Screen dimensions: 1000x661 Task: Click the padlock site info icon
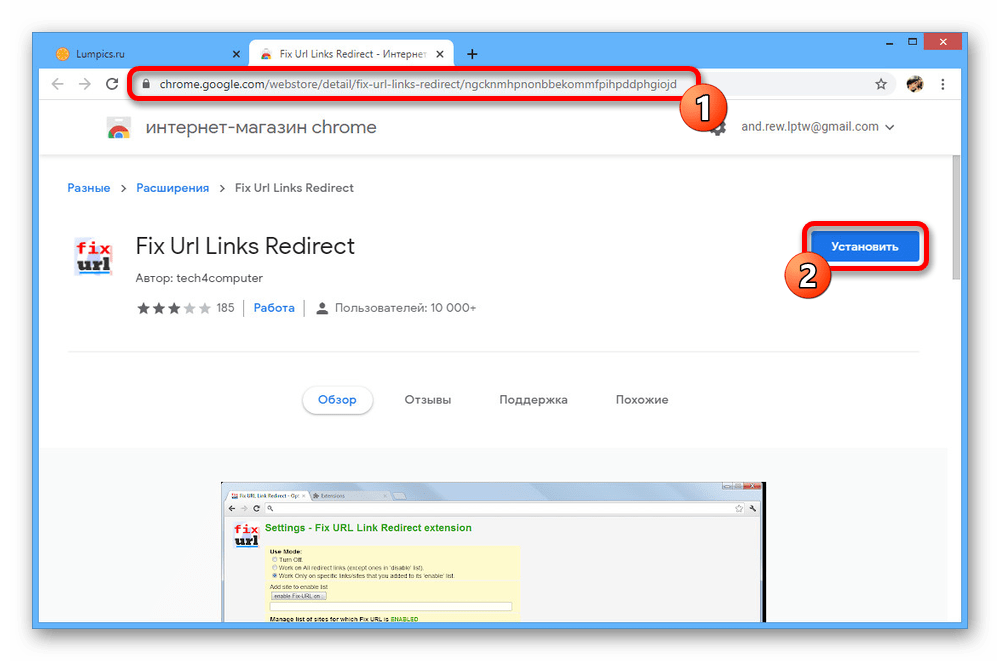pyautogui.click(x=146, y=84)
